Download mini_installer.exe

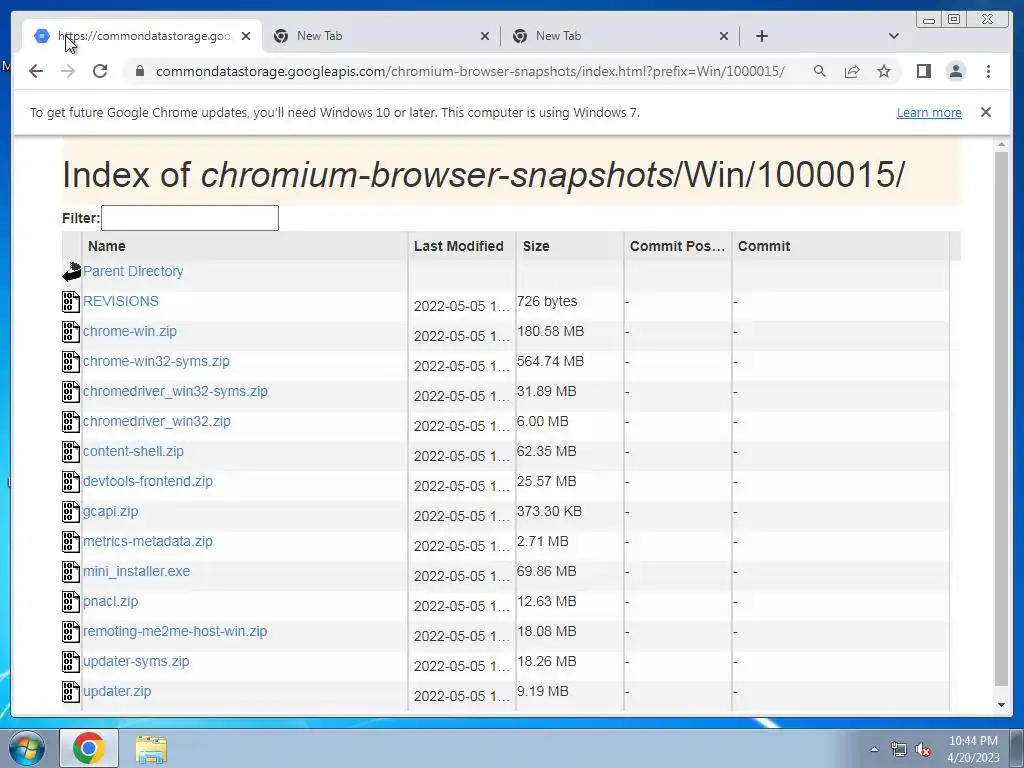136,571
